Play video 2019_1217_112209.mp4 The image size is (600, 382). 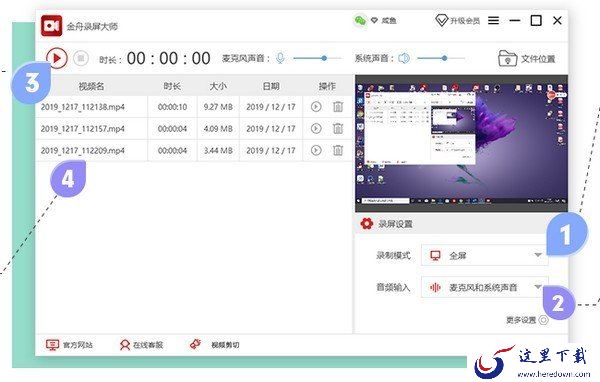tap(316, 150)
